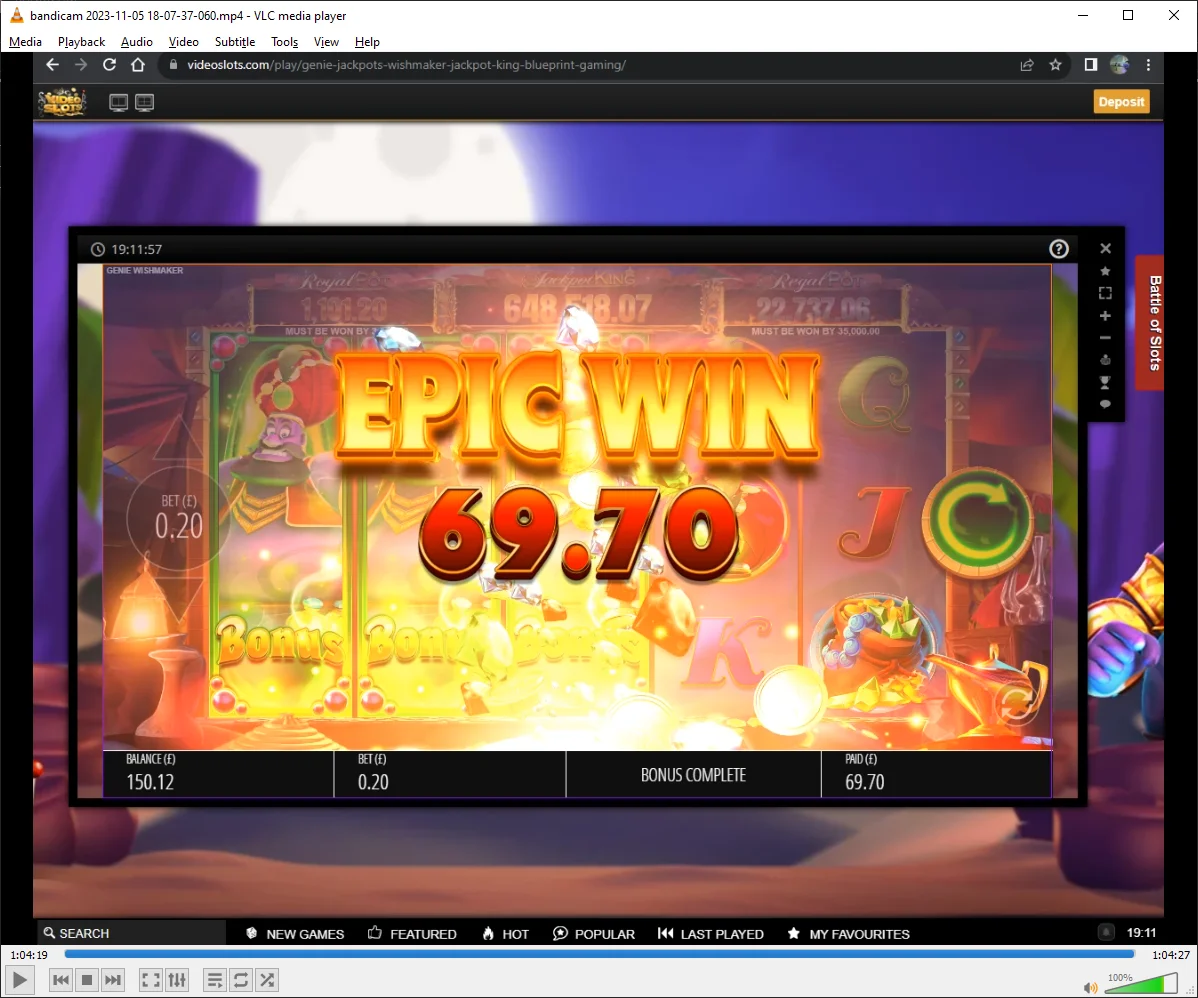1198x998 pixels.
Task: Open the NEW GAMES category
Action: (295, 934)
